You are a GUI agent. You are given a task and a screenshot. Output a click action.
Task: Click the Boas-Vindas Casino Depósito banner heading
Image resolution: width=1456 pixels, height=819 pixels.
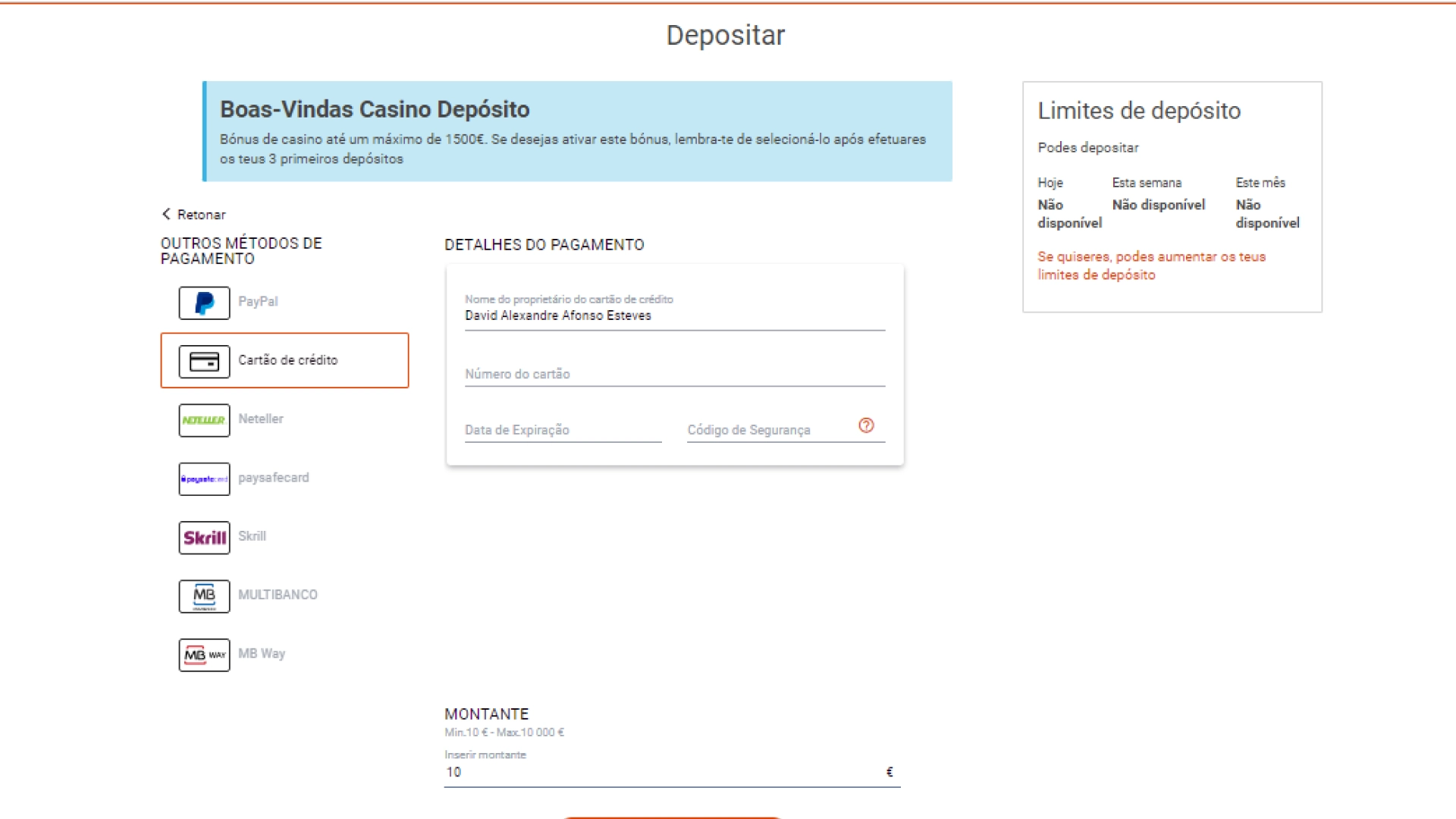click(375, 109)
